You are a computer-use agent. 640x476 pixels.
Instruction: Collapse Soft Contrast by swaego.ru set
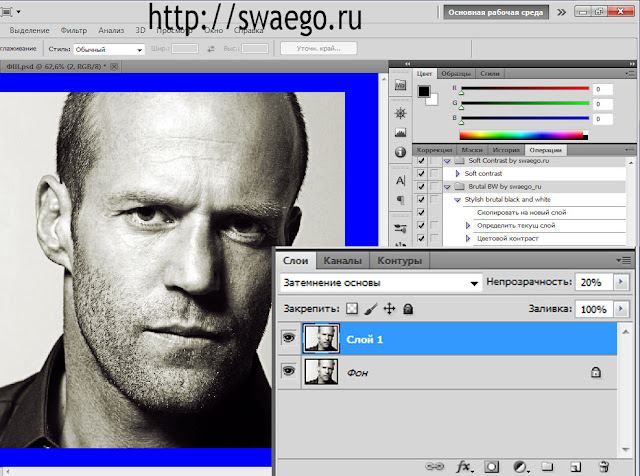tap(447, 161)
